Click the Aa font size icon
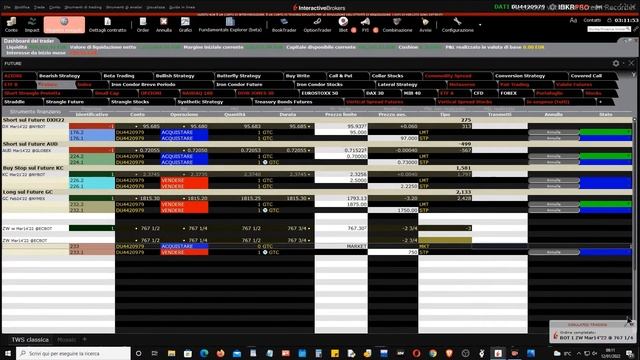This screenshot has width=640, height=360. (573, 20)
